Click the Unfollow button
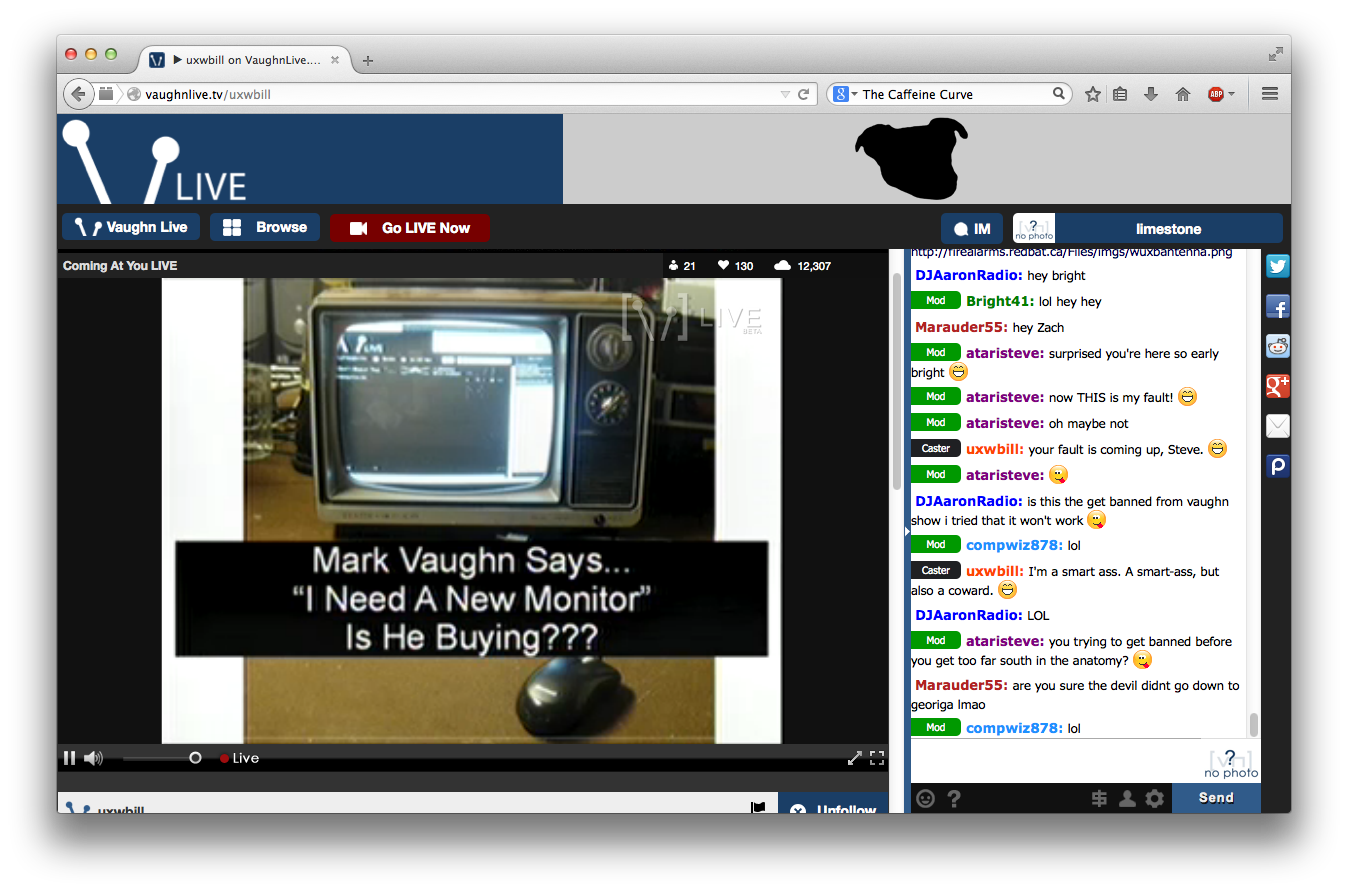 833,805
